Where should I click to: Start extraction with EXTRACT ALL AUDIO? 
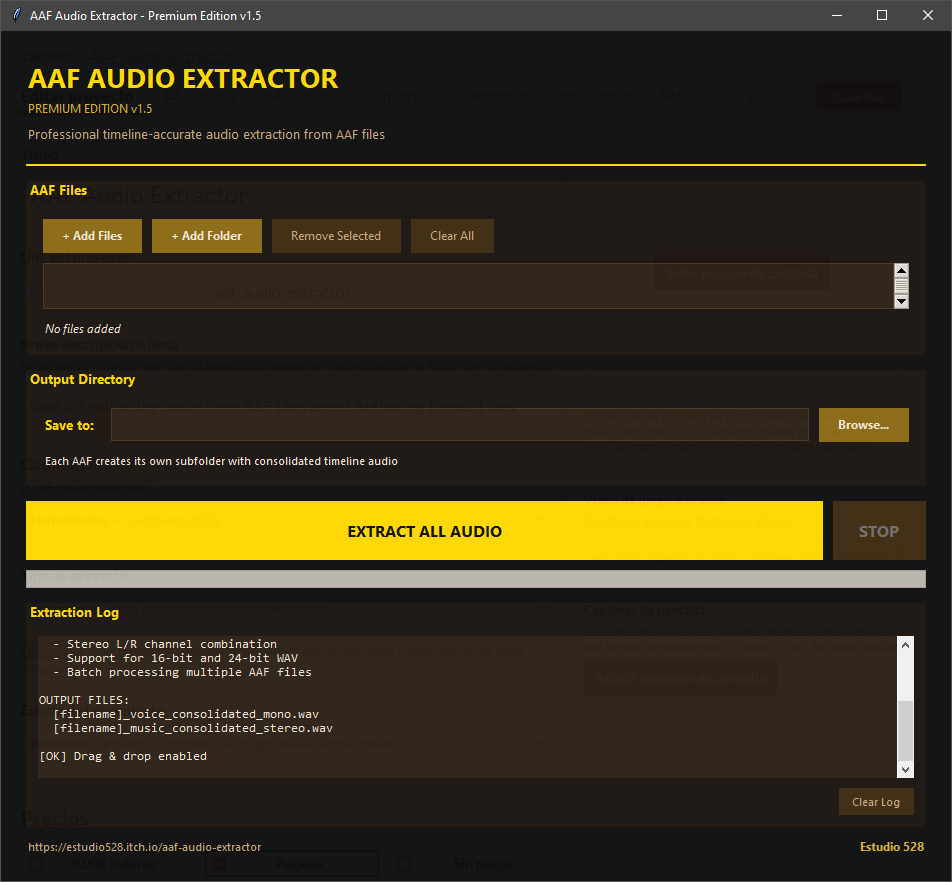coord(424,531)
